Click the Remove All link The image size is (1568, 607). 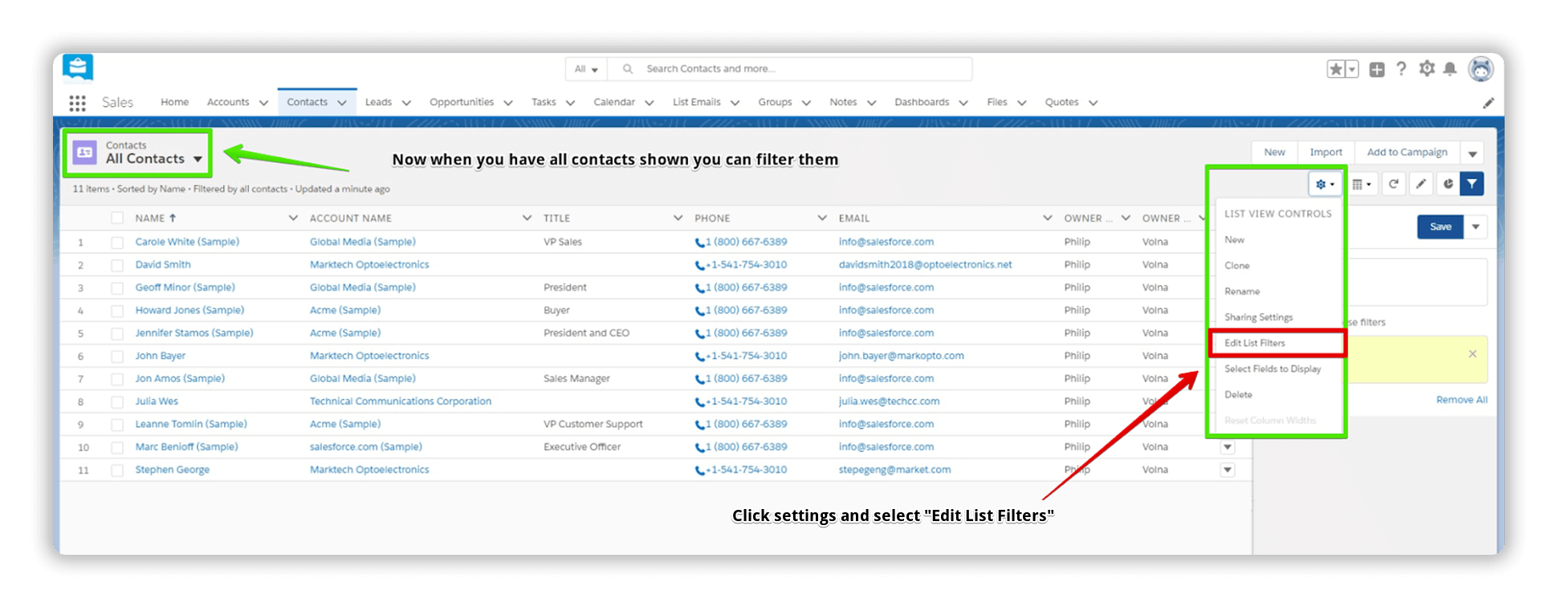click(x=1461, y=400)
